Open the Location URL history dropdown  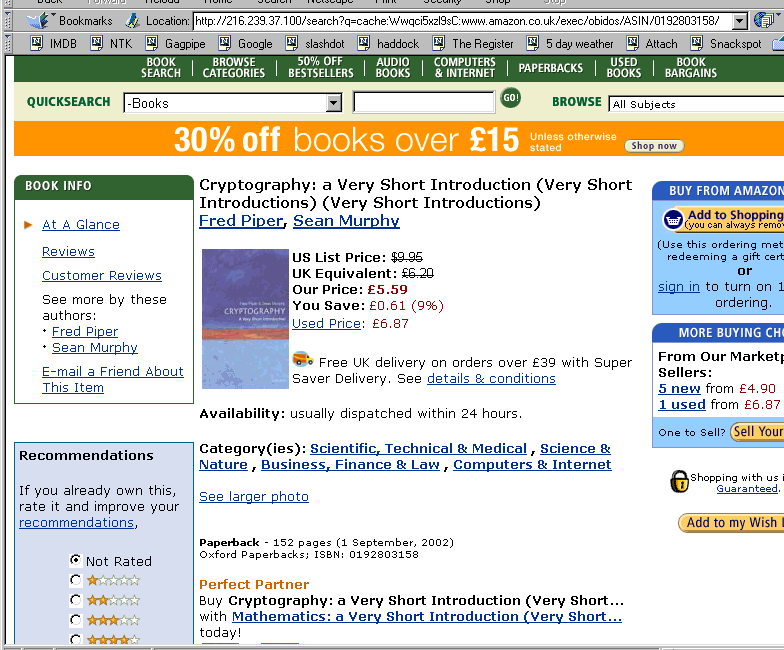point(740,21)
